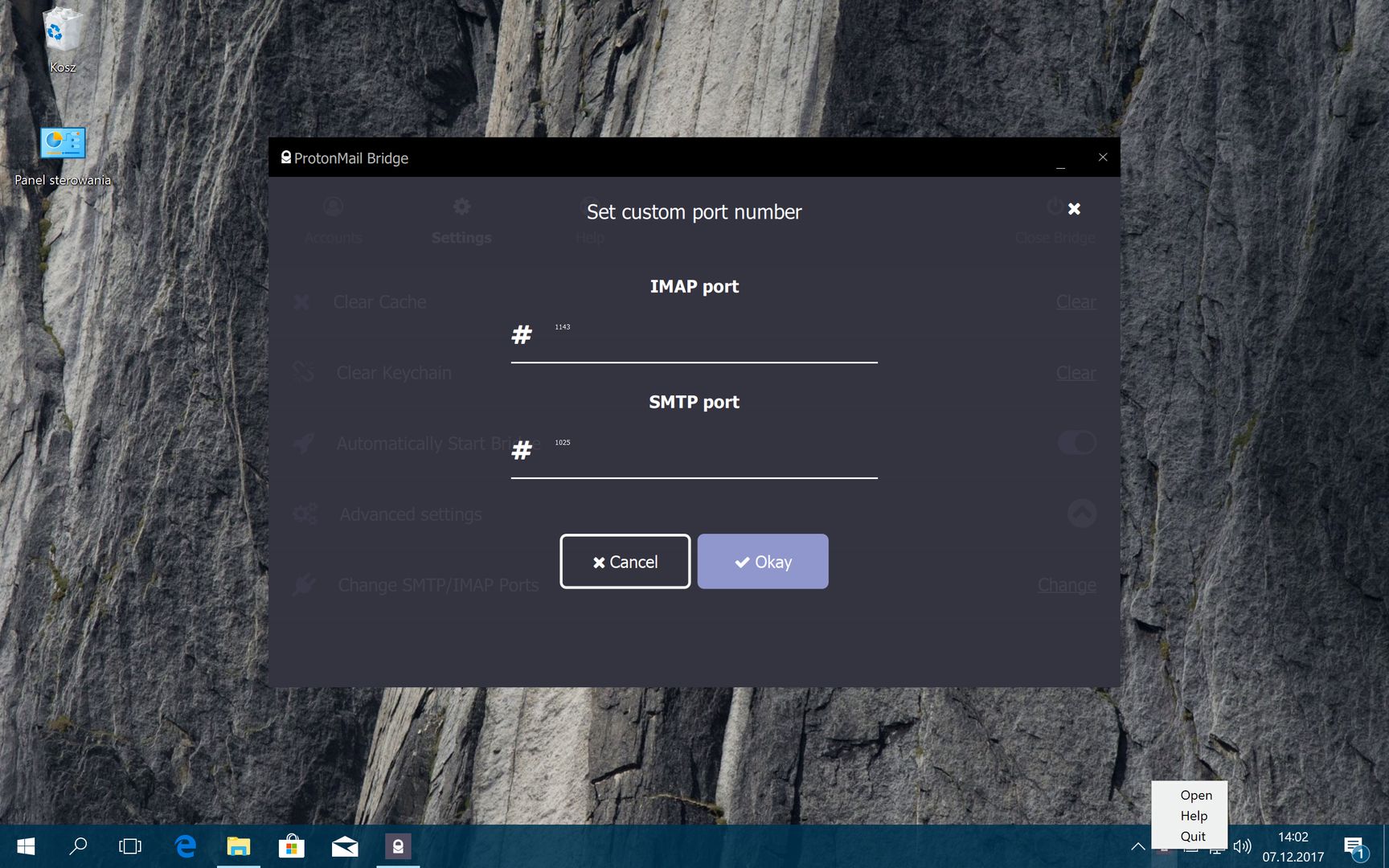The image size is (1389, 868).
Task: Open taskbar search magnifier
Action: click(78, 846)
